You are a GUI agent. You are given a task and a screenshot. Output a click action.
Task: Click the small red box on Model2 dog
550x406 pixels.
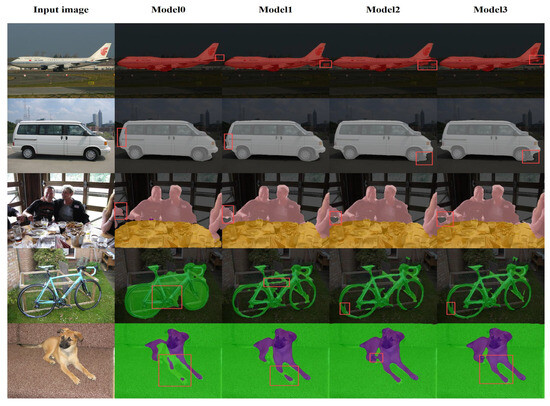[x=376, y=358]
